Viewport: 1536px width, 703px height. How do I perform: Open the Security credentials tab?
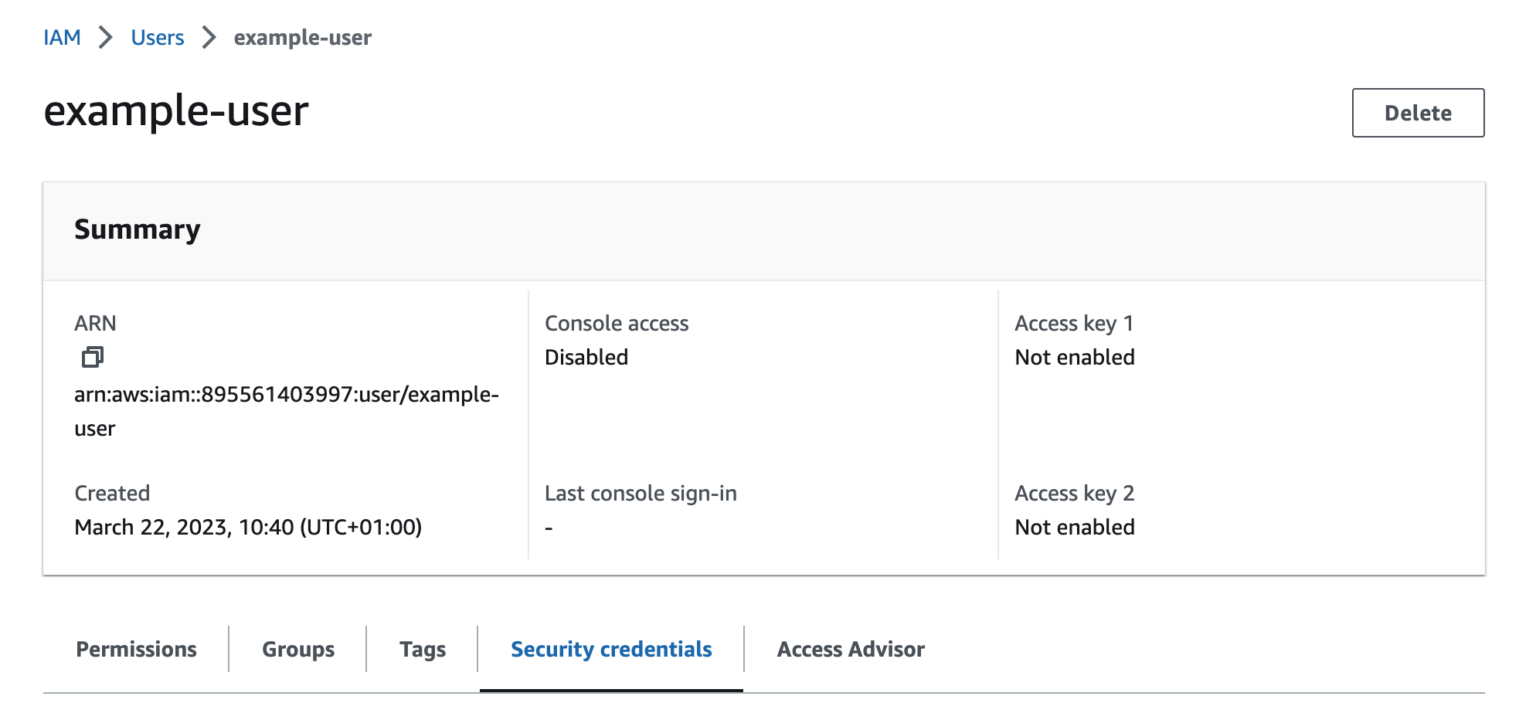coord(611,649)
